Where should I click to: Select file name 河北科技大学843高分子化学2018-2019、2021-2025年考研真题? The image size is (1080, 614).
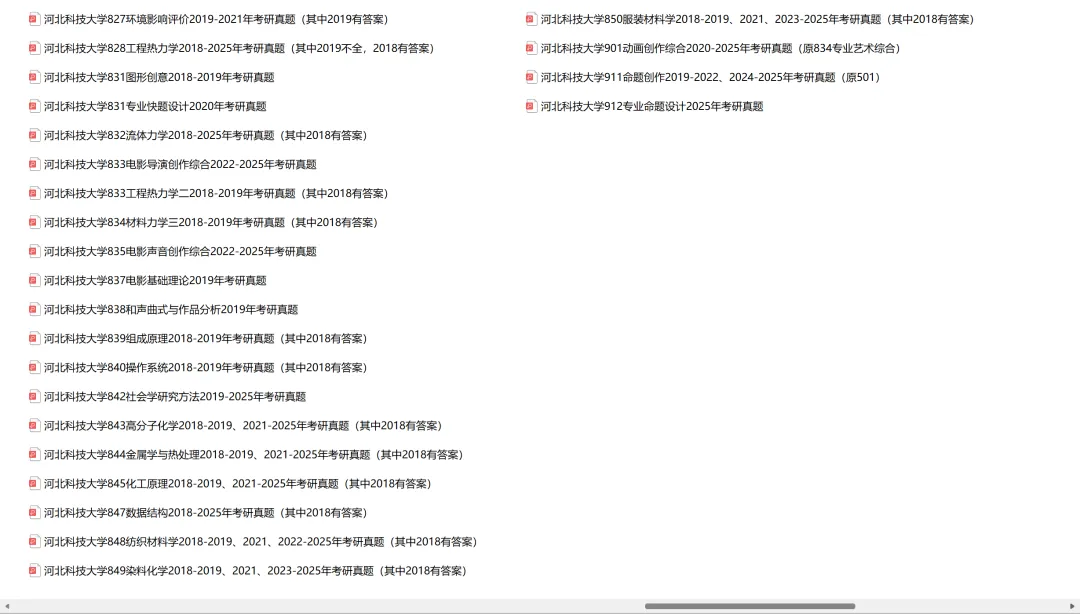pyautogui.click(x=243, y=425)
